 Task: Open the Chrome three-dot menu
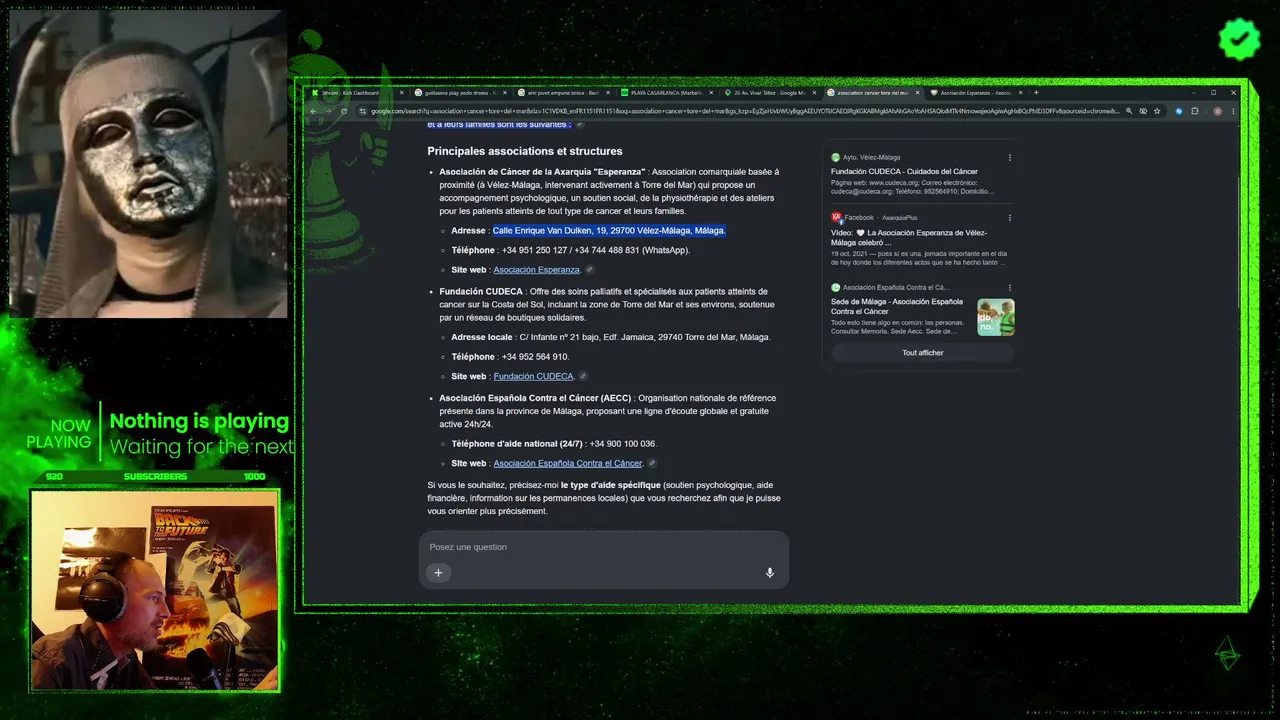(x=1233, y=111)
